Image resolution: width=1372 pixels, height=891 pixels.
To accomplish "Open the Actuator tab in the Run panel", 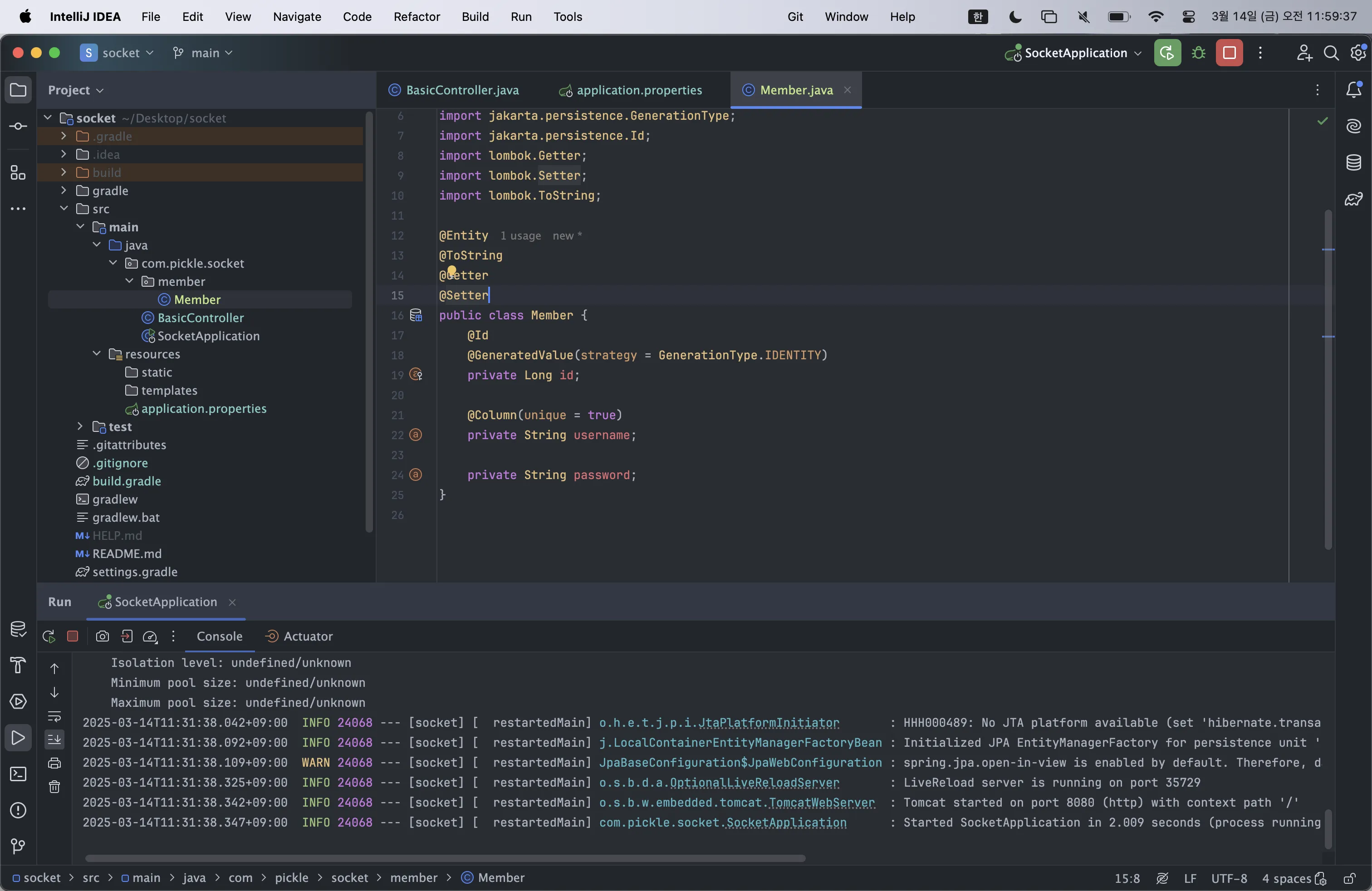I will (x=307, y=636).
